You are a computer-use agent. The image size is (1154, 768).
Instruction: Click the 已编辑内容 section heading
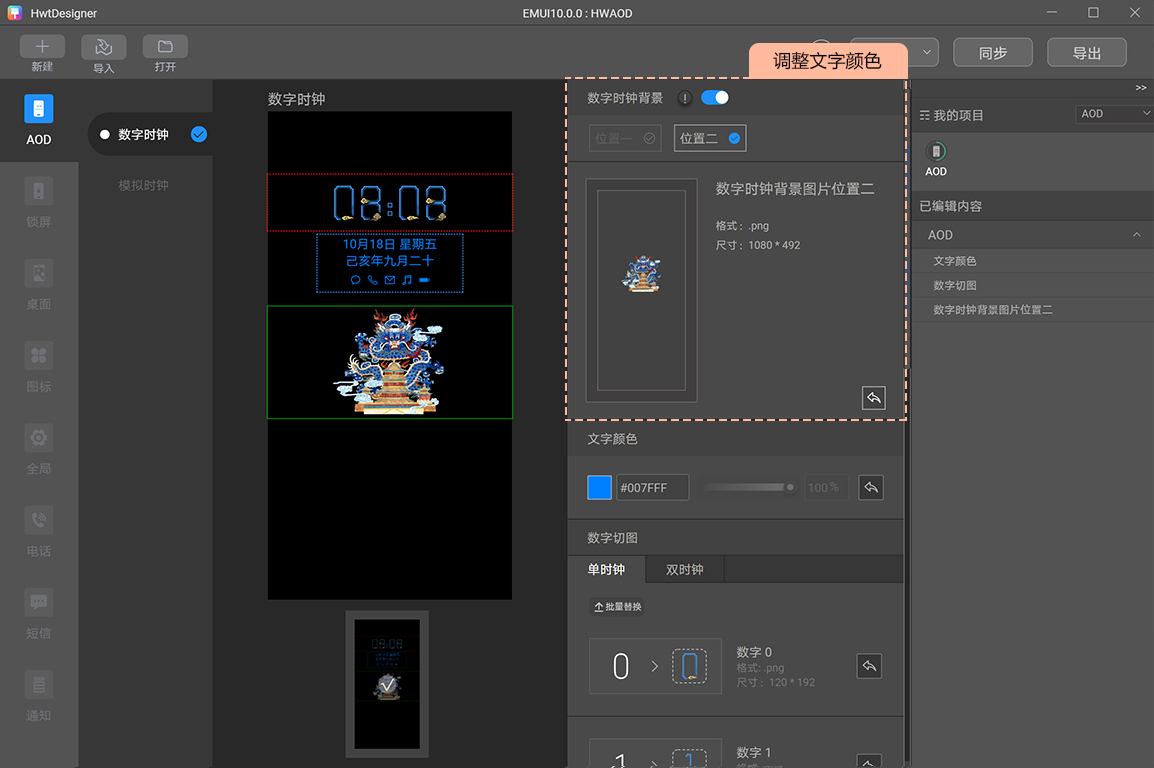pyautogui.click(x=950, y=206)
